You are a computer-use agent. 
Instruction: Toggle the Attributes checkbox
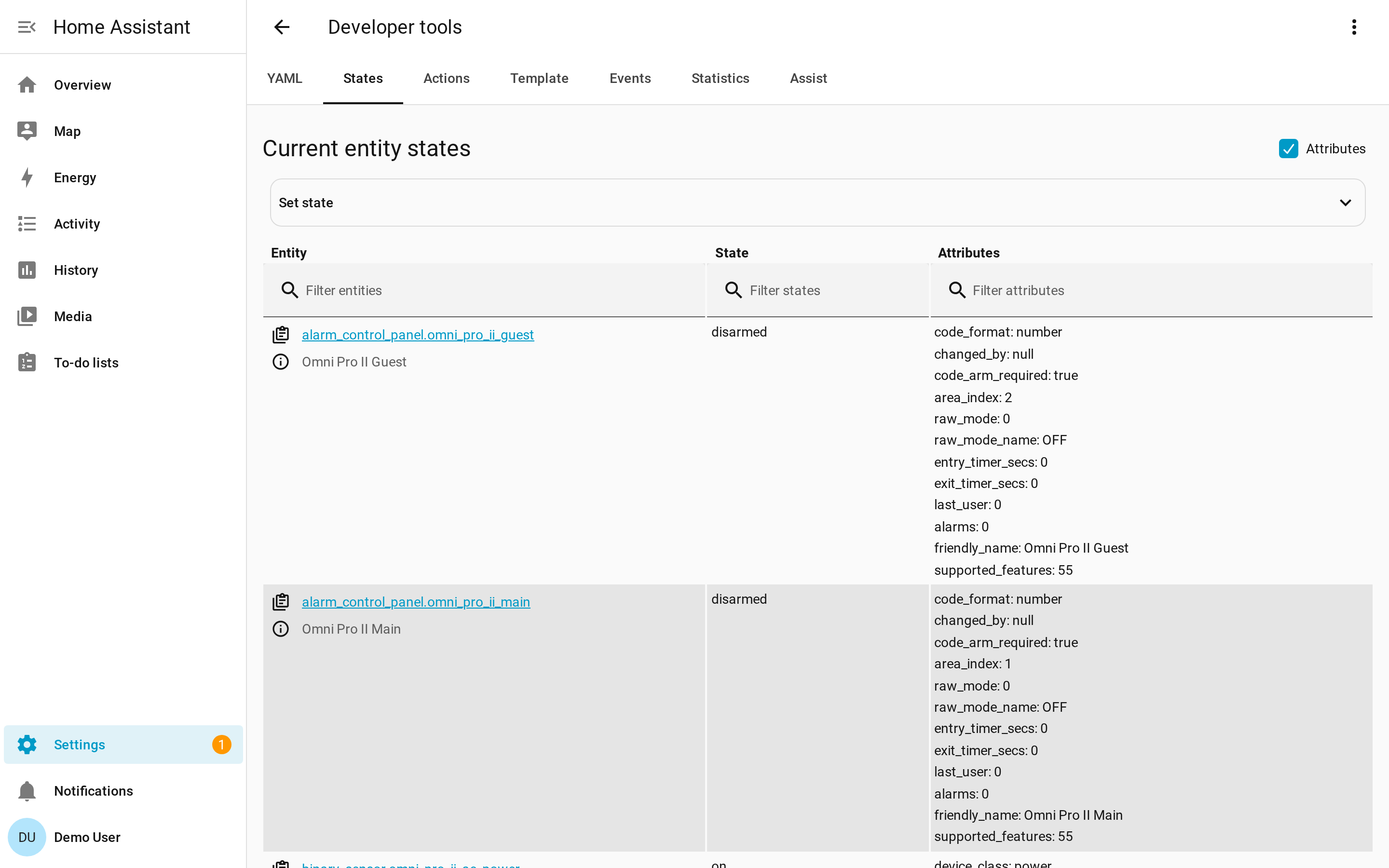tap(1289, 149)
